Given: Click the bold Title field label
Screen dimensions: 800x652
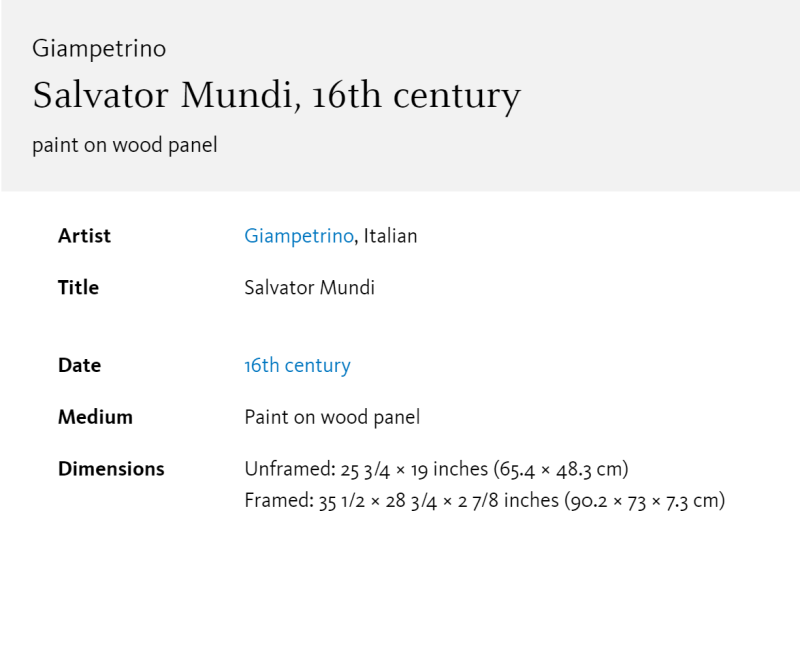Looking at the screenshot, I should (x=78, y=288).
